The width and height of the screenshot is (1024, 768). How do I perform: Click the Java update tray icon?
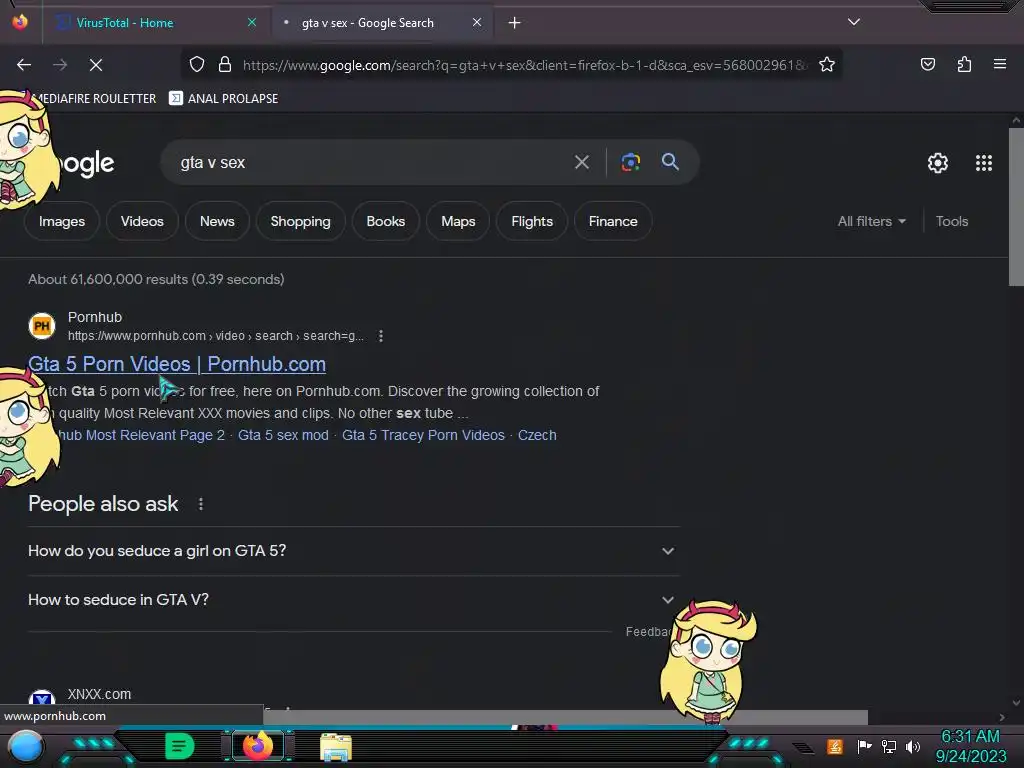(835, 746)
